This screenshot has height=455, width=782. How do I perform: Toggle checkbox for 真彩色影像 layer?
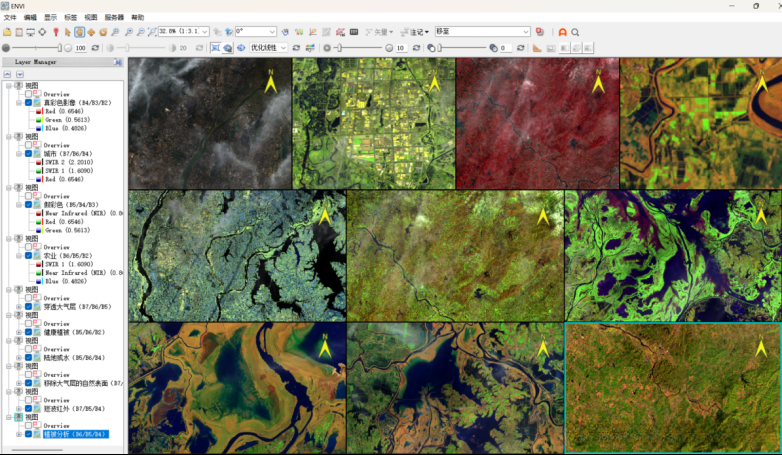(29, 102)
